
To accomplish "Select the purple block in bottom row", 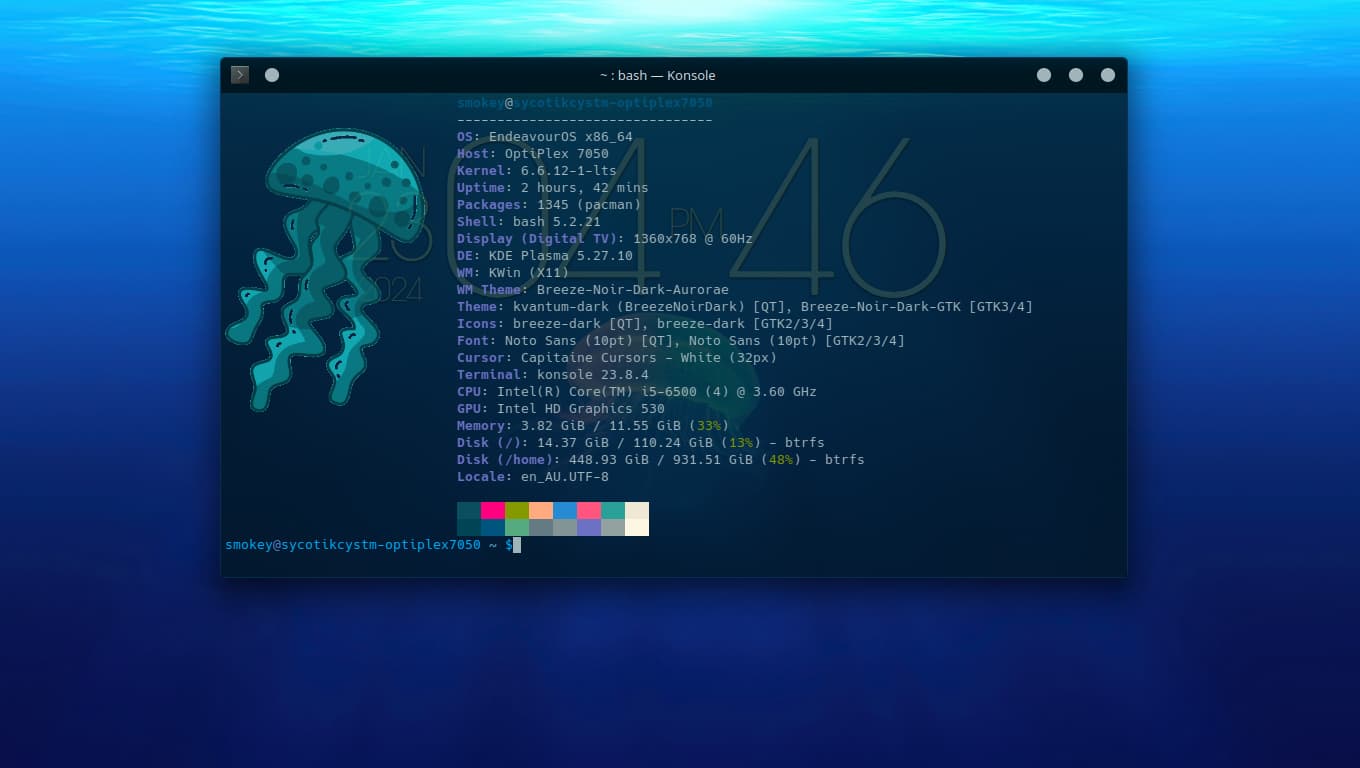I will pos(589,527).
